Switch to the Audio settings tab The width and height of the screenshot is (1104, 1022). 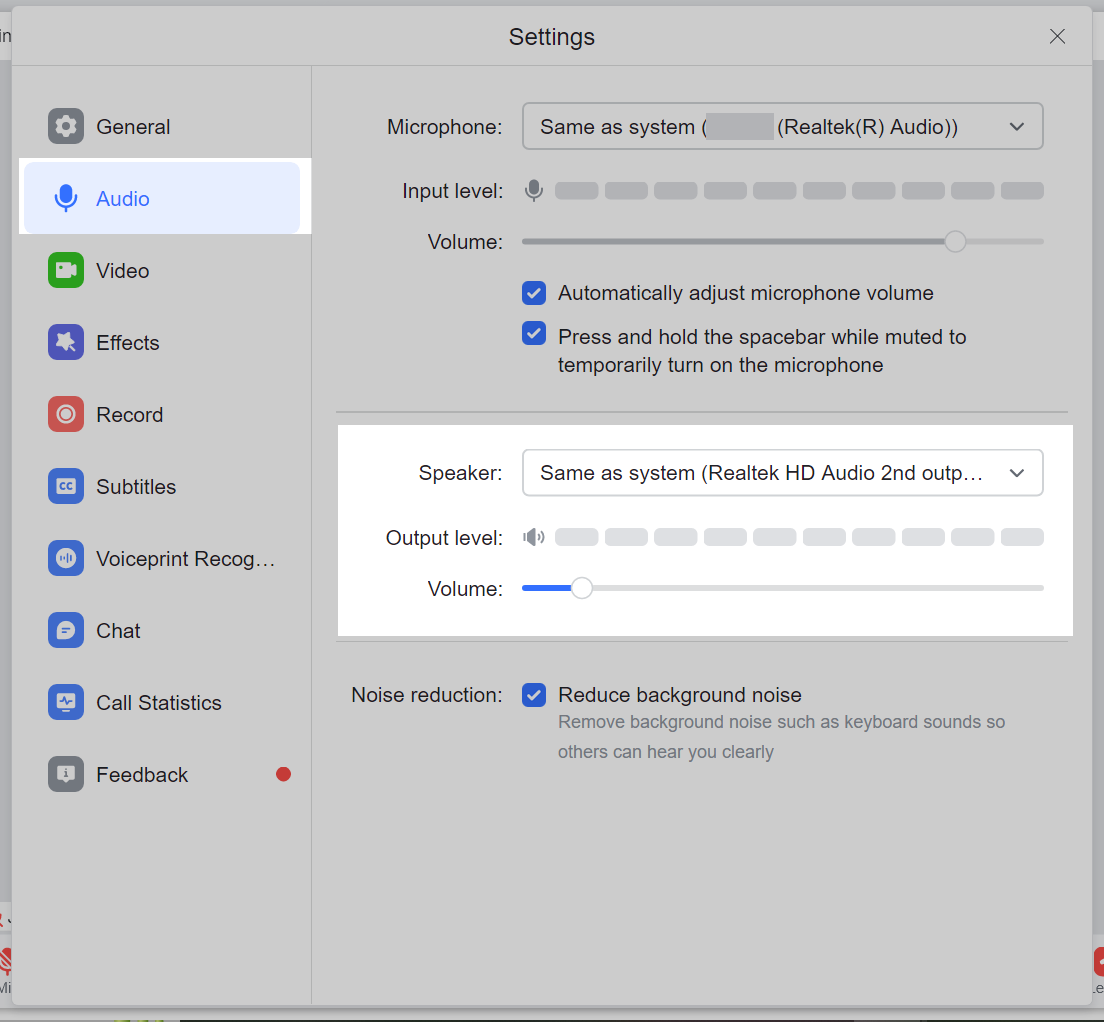[161, 199]
